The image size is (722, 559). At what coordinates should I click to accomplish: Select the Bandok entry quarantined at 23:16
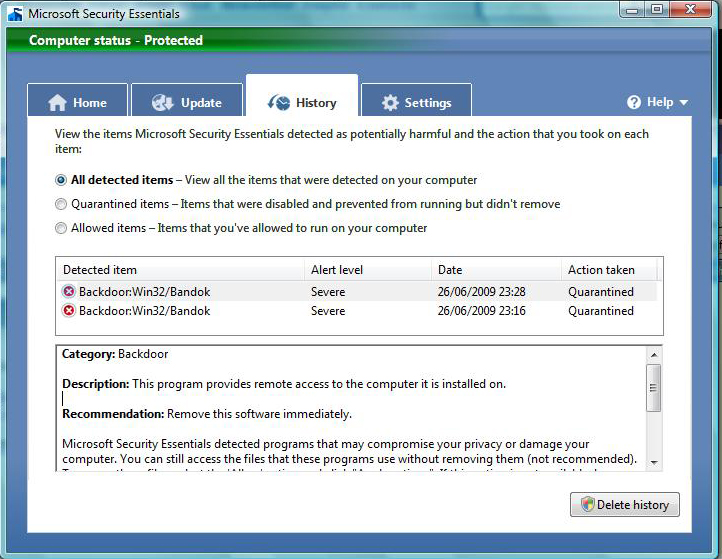145,311
